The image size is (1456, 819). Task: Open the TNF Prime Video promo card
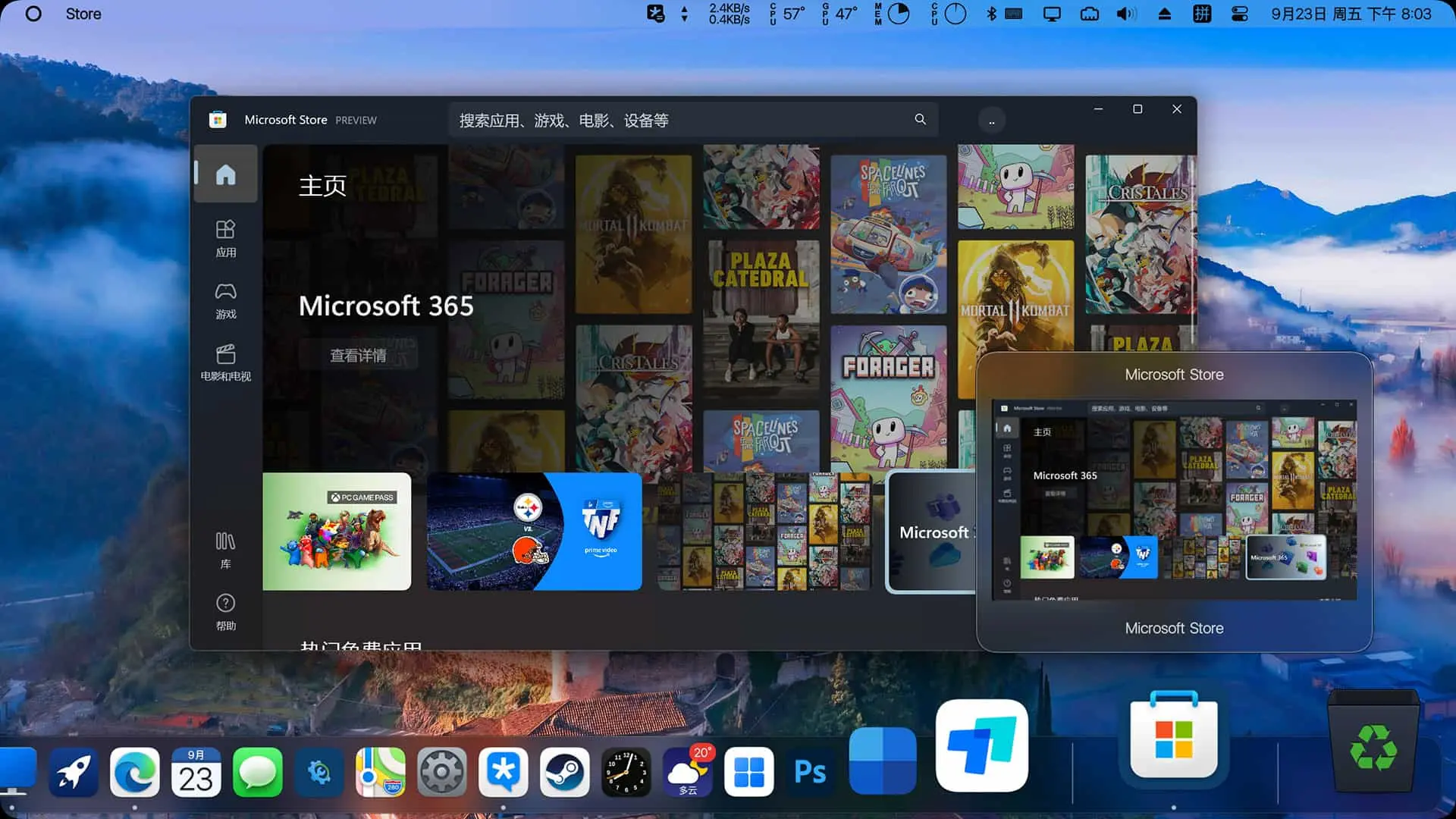534,532
